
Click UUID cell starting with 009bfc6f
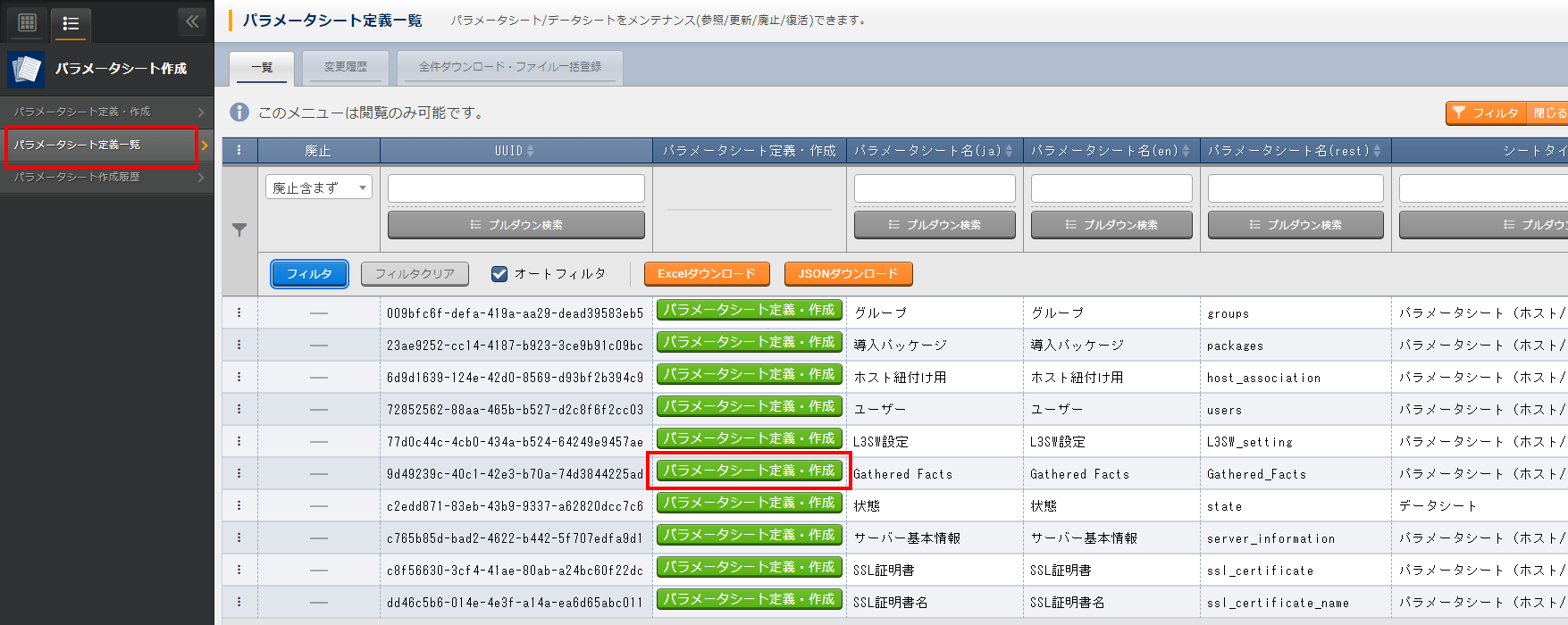tap(515, 313)
